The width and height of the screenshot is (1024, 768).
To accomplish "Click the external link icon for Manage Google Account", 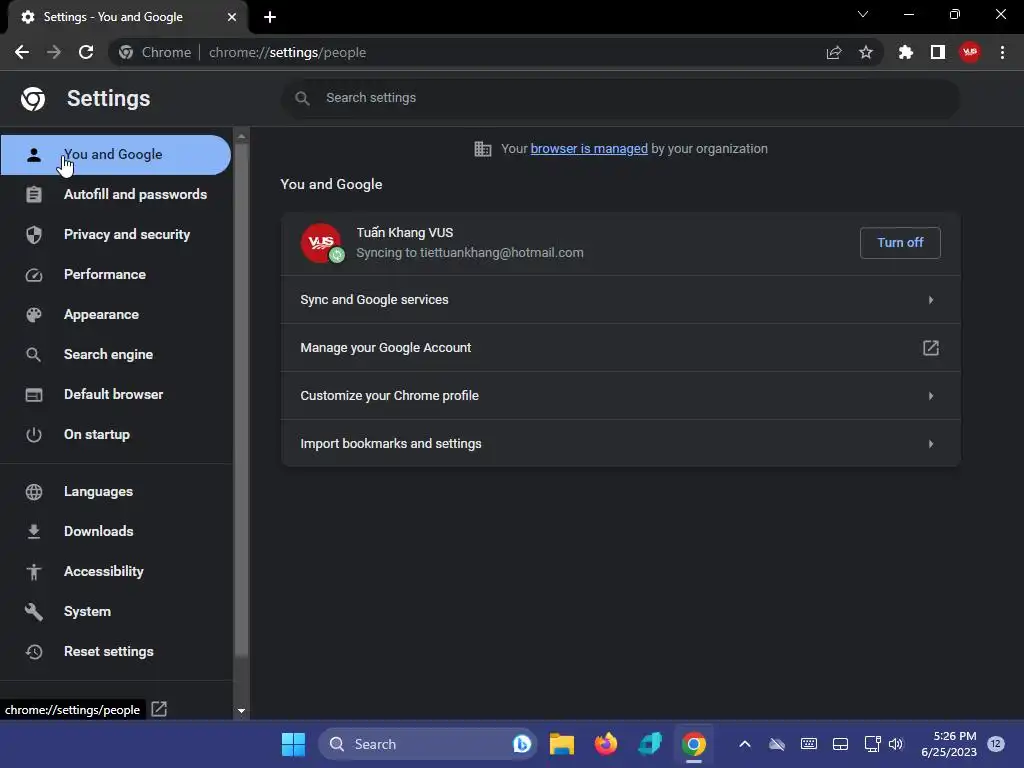I will (x=931, y=347).
